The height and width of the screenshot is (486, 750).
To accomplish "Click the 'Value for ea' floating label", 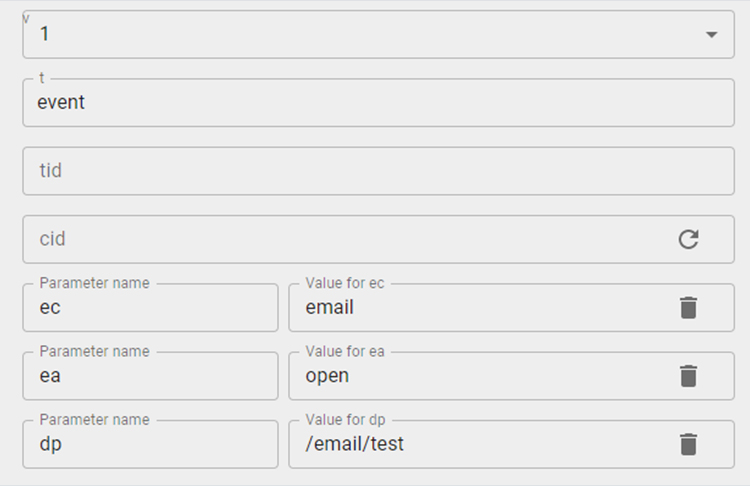I will pos(345,352).
